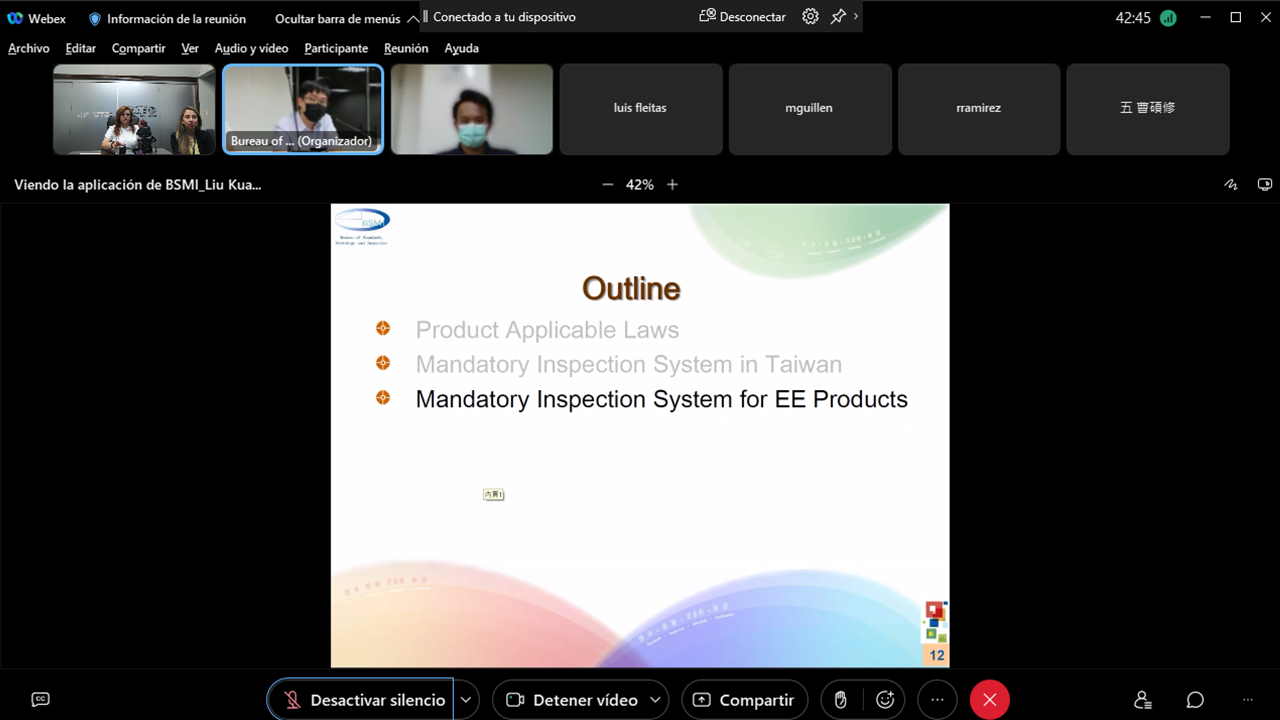
Task: Select the mguillen participant tile
Action: 810,109
